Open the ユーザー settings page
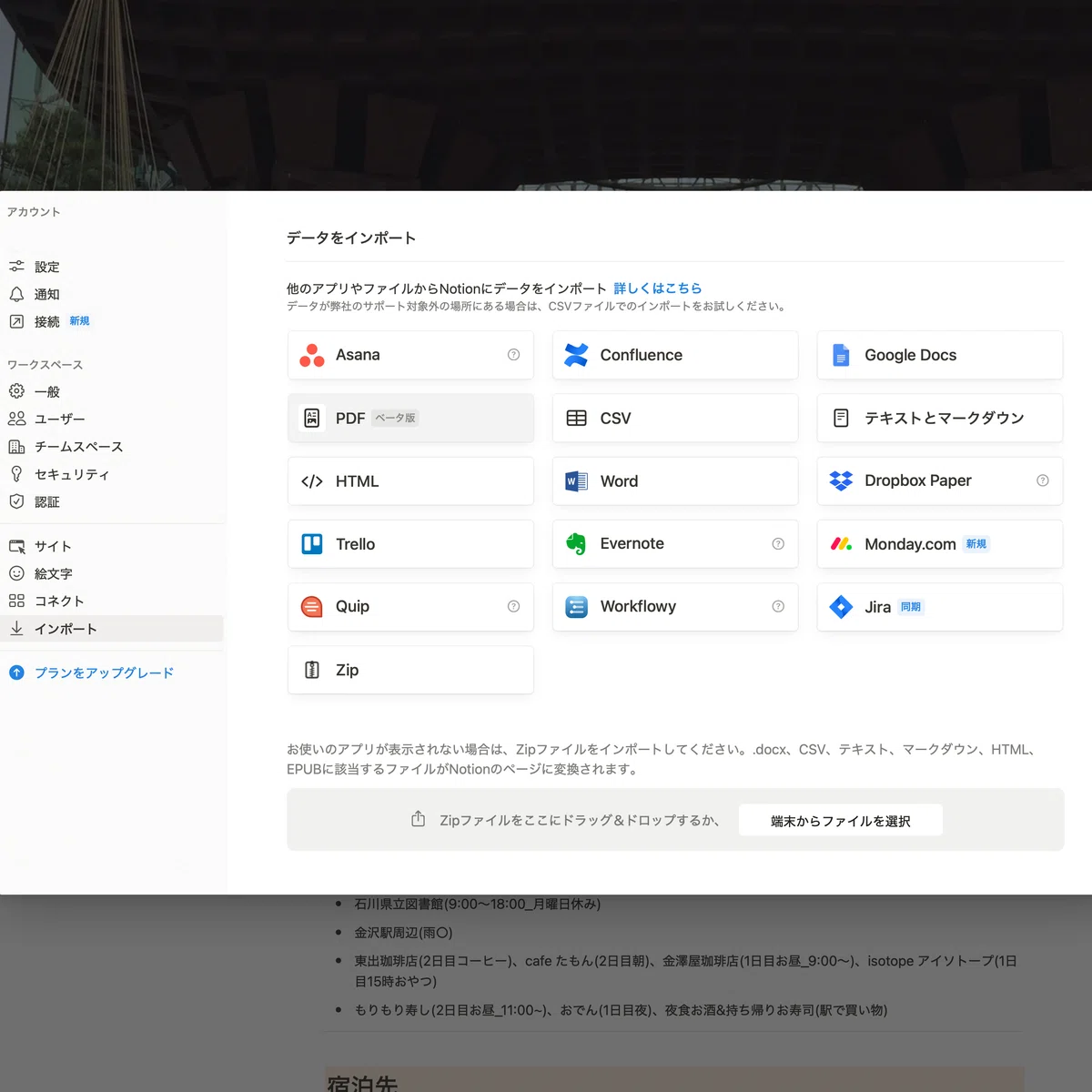 111,419
